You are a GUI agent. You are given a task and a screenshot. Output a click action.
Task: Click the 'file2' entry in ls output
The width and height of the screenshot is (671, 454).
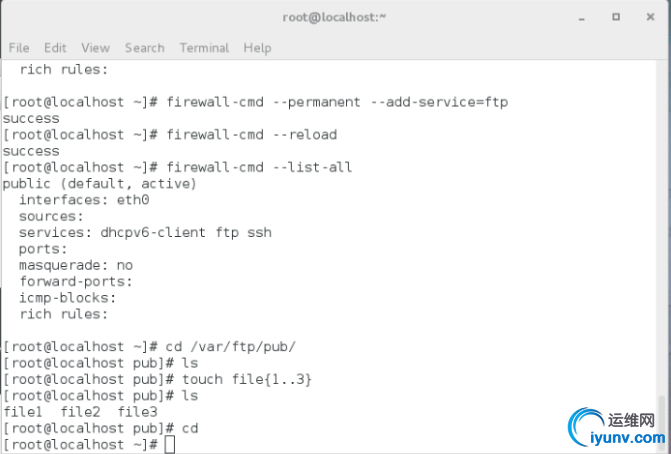[80, 412]
